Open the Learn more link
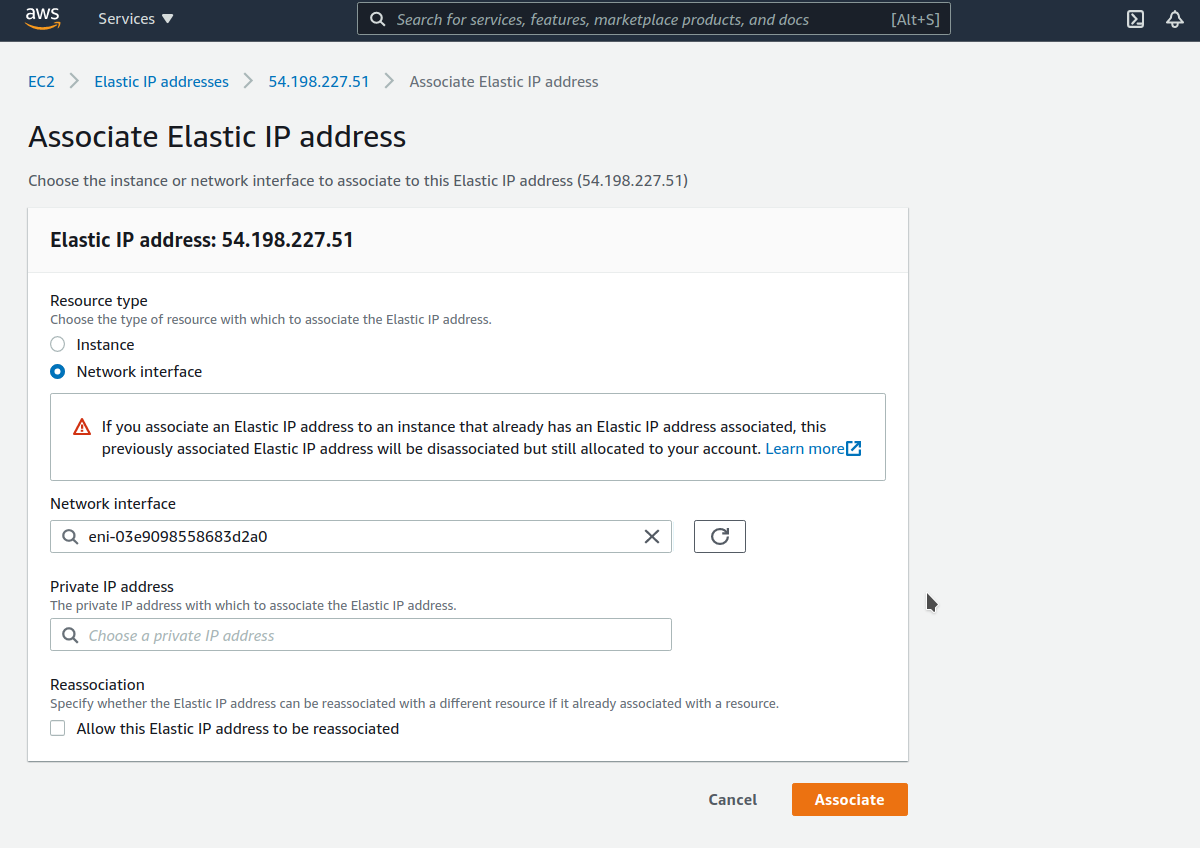1200x848 pixels. (x=805, y=448)
